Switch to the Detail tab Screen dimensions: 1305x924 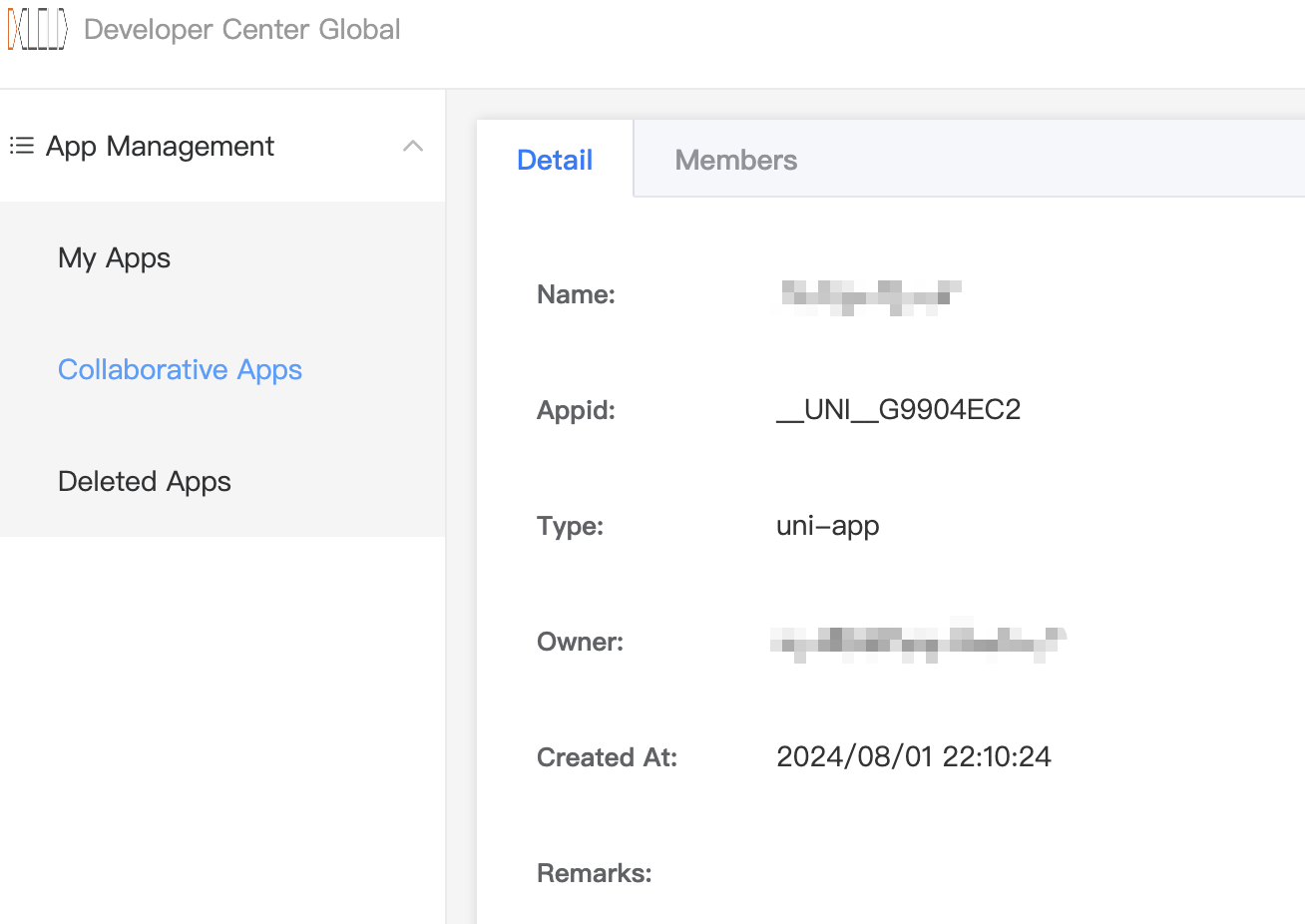pyautogui.click(x=555, y=160)
